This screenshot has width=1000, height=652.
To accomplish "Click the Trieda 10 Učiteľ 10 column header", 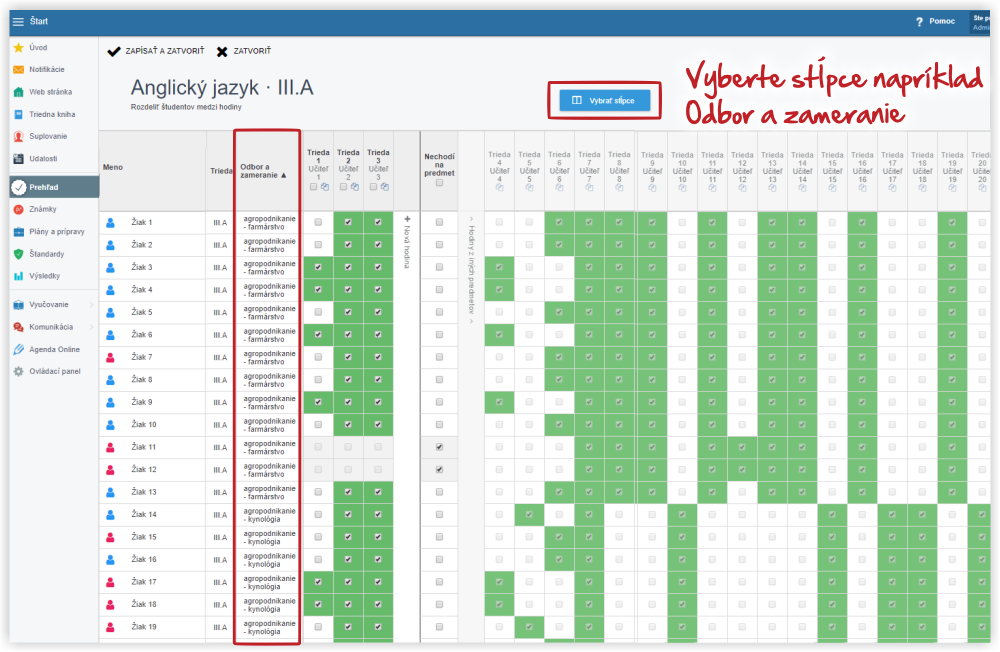I will (x=682, y=171).
